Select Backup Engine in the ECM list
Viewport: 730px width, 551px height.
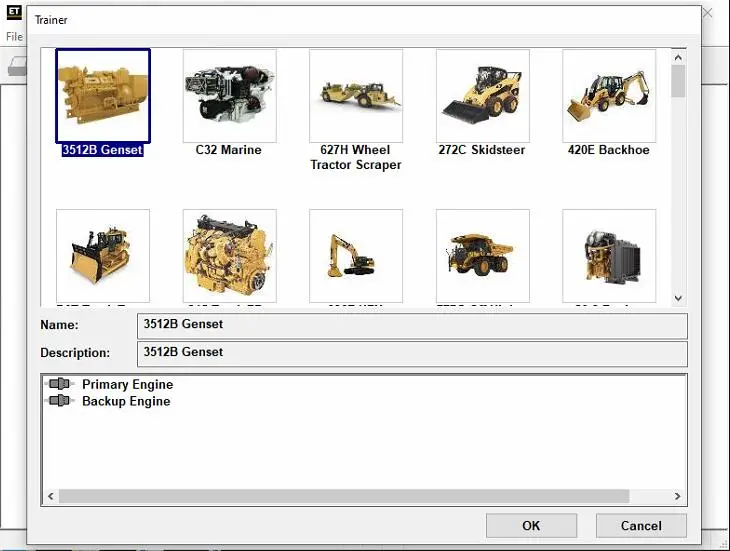click(126, 401)
